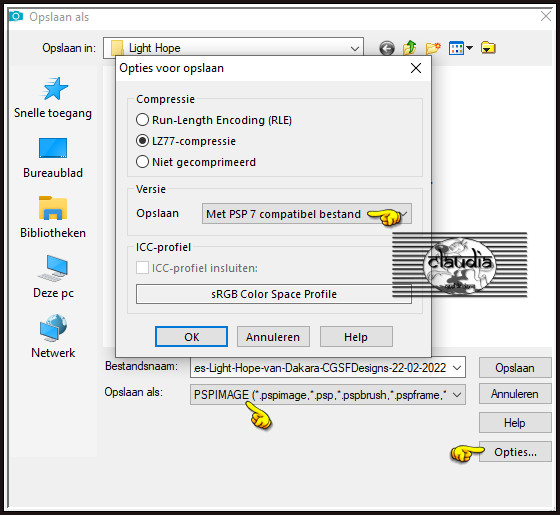Select Run-Length Encoding (RLE) compression
The height and width of the screenshot is (515, 560).
(x=214, y=120)
